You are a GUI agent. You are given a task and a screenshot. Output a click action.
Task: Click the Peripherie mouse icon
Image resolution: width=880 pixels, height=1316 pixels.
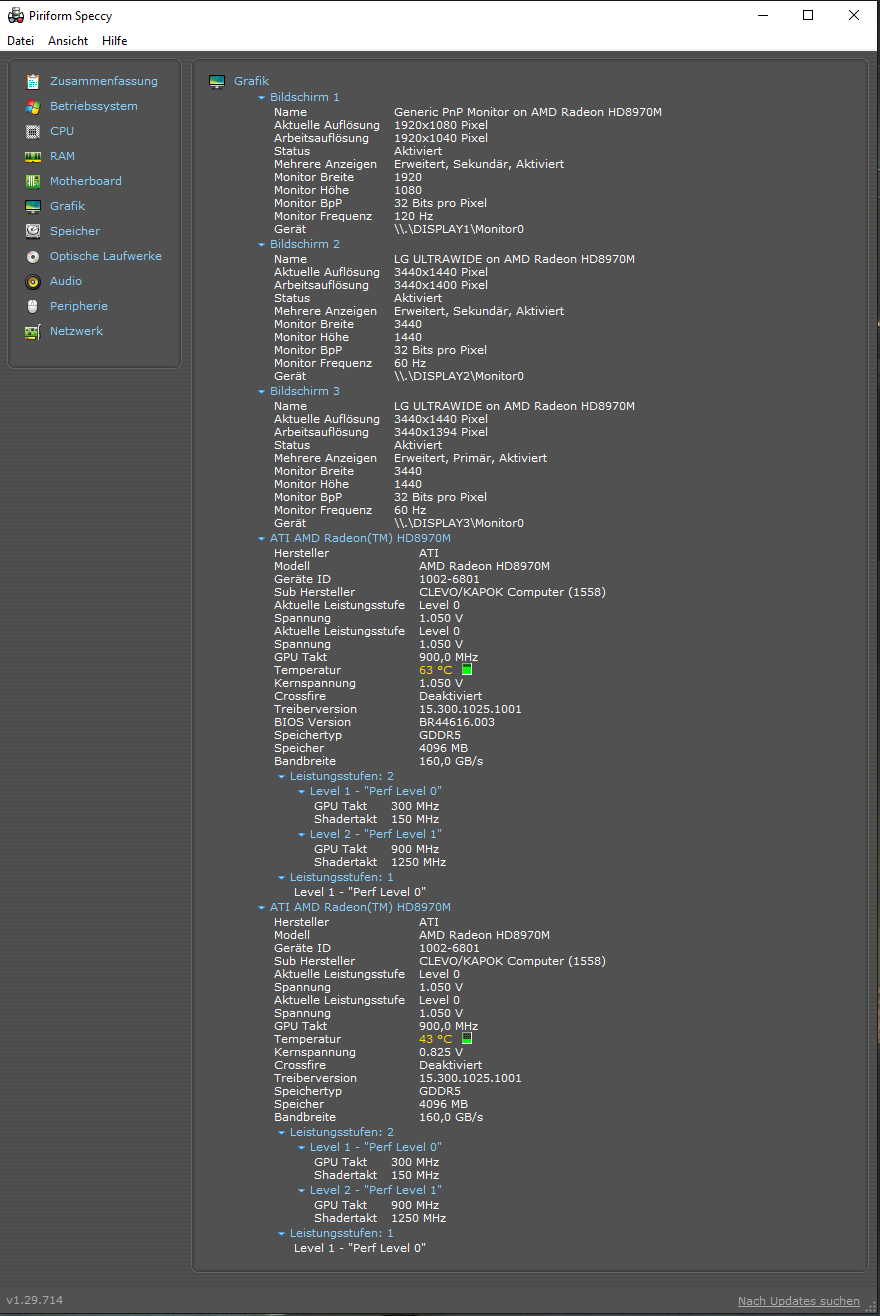coord(33,306)
